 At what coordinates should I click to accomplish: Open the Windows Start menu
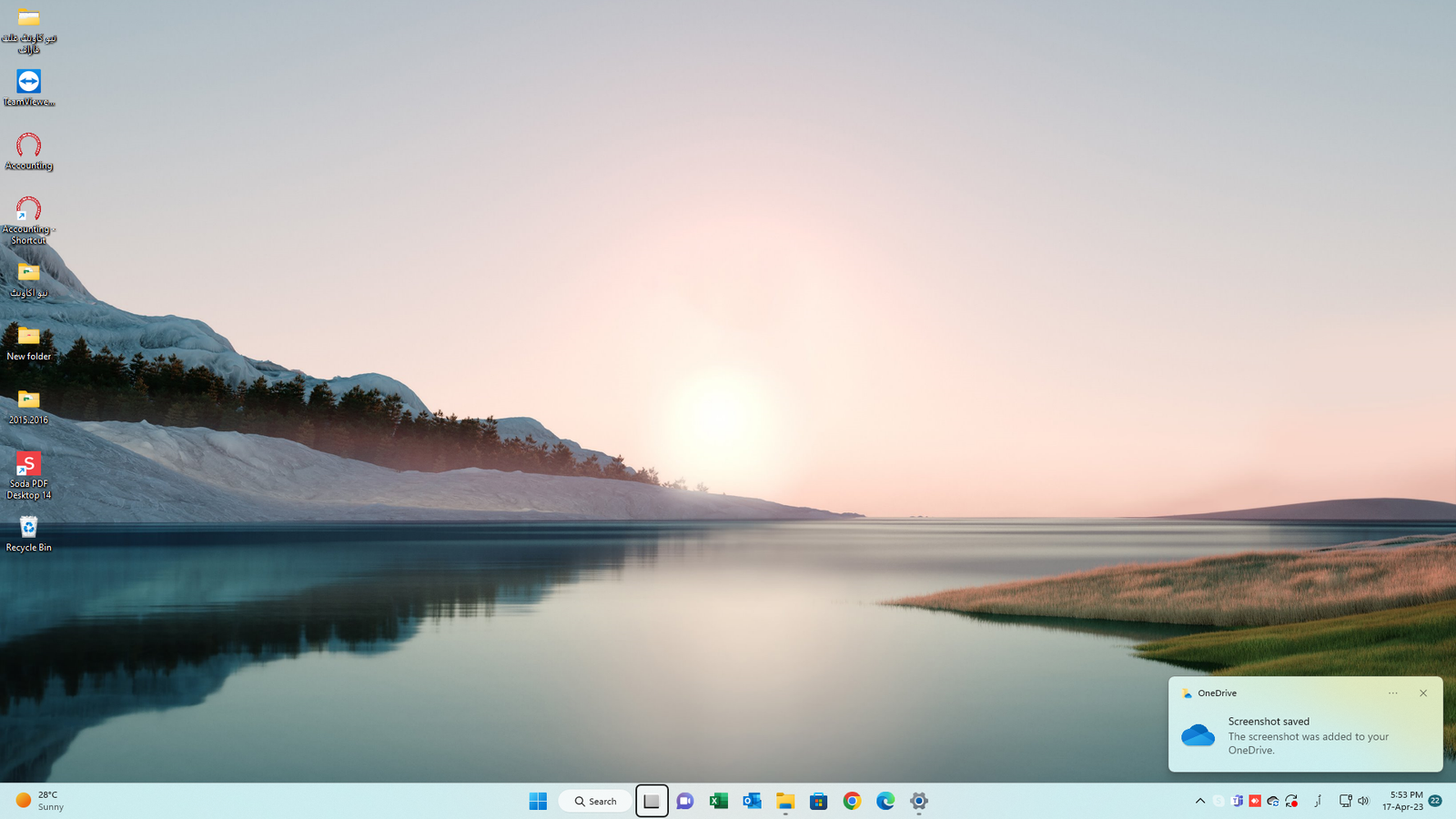[538, 801]
